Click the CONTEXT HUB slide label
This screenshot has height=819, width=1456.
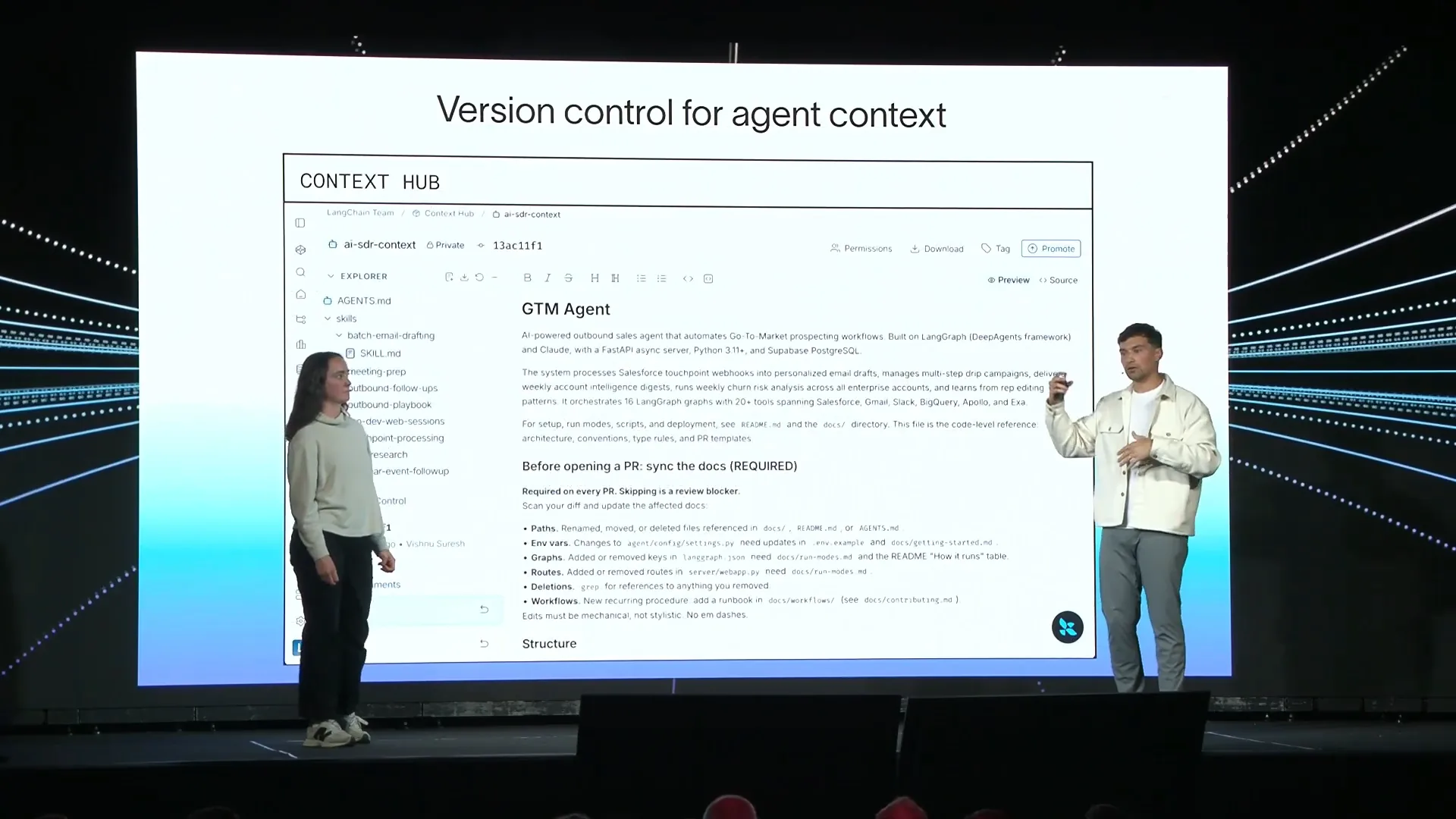(x=369, y=181)
